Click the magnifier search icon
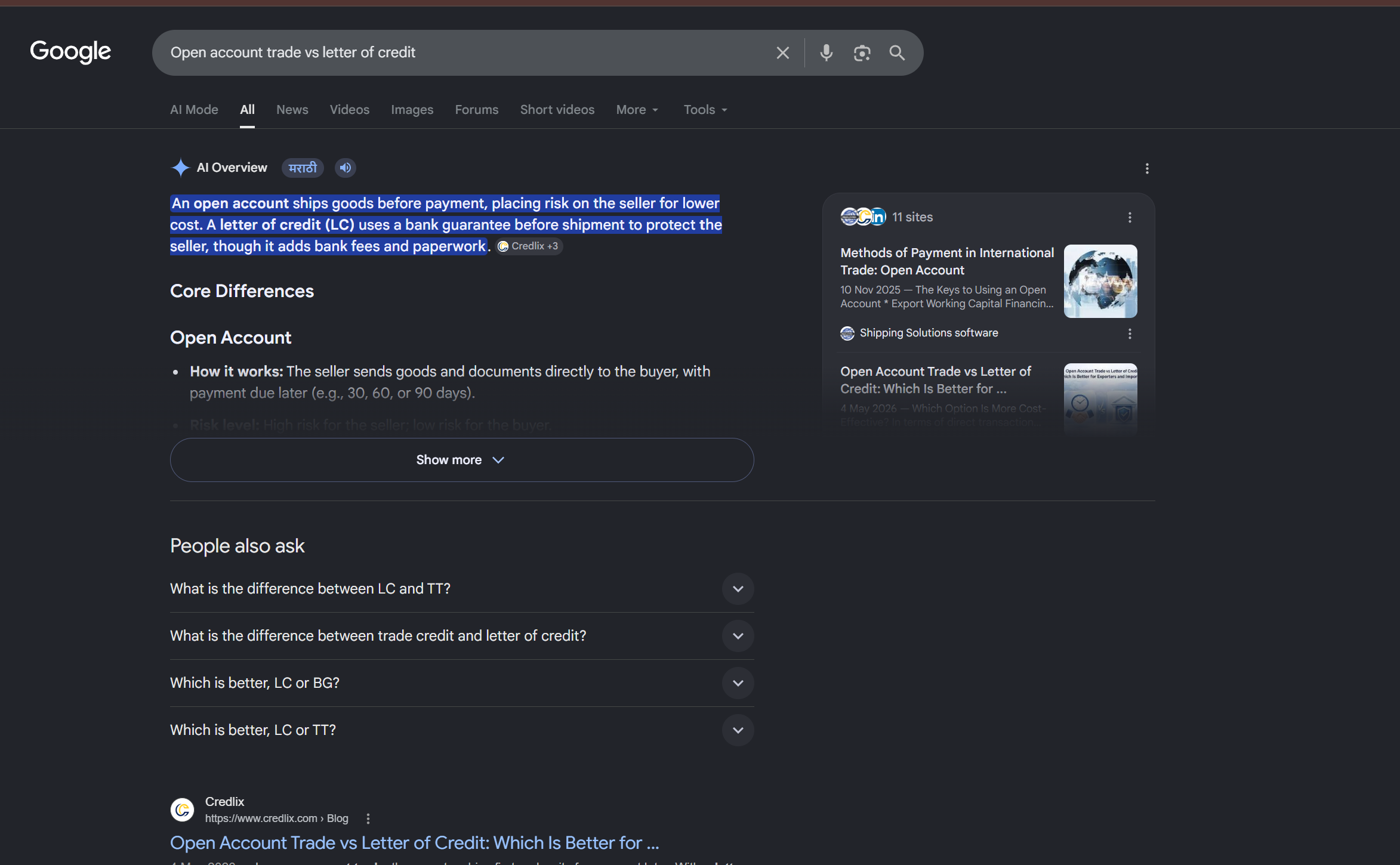The height and width of the screenshot is (865, 1400). 897,53
